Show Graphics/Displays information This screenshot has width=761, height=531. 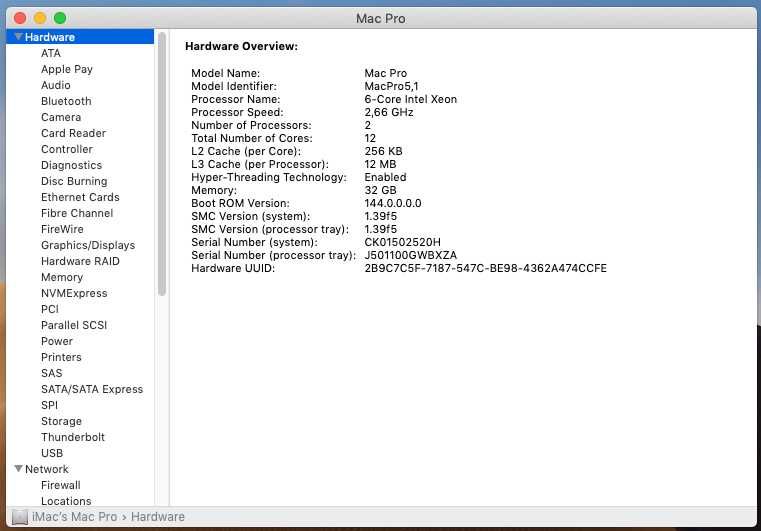point(88,246)
